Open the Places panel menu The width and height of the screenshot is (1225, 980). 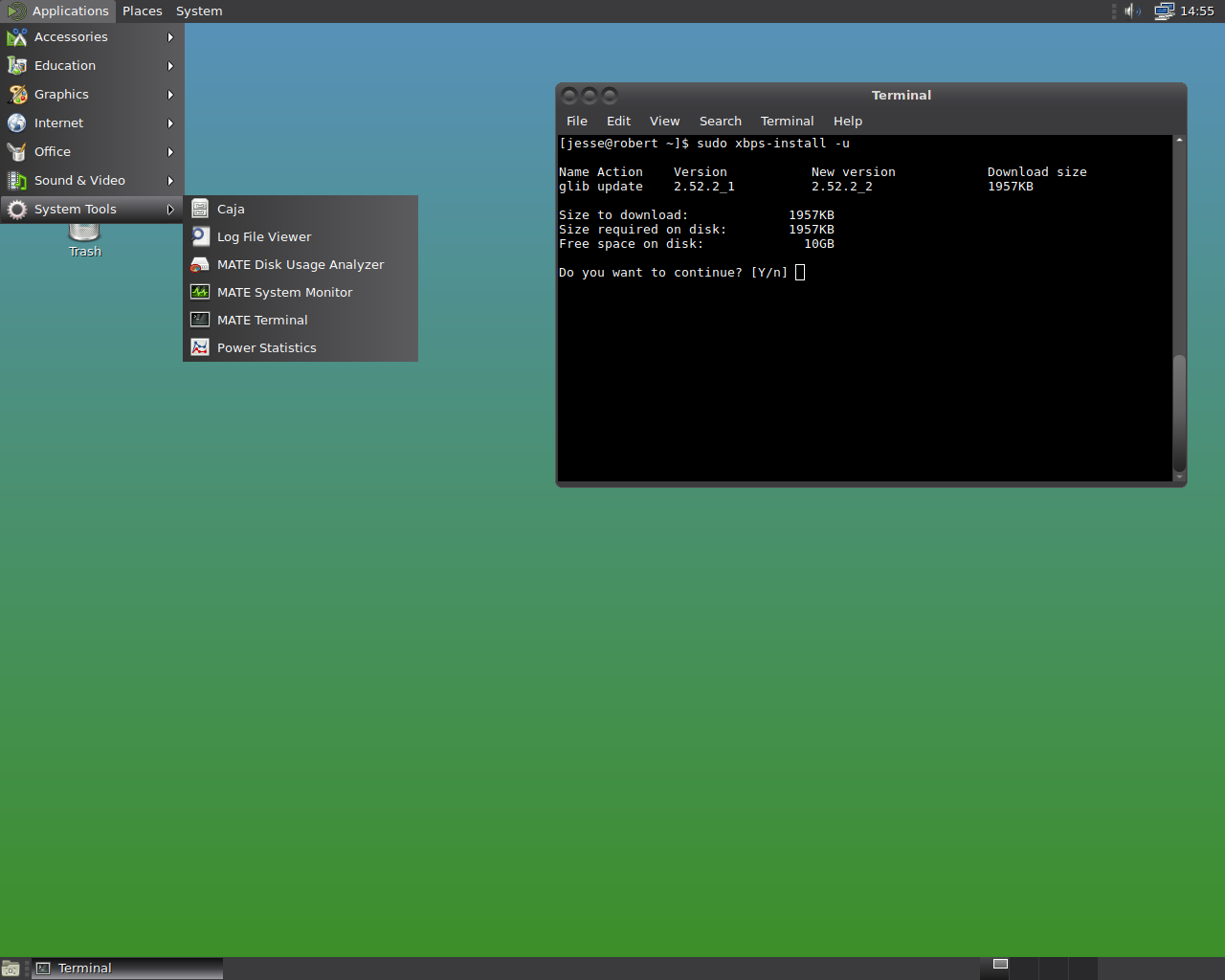pyautogui.click(x=143, y=11)
